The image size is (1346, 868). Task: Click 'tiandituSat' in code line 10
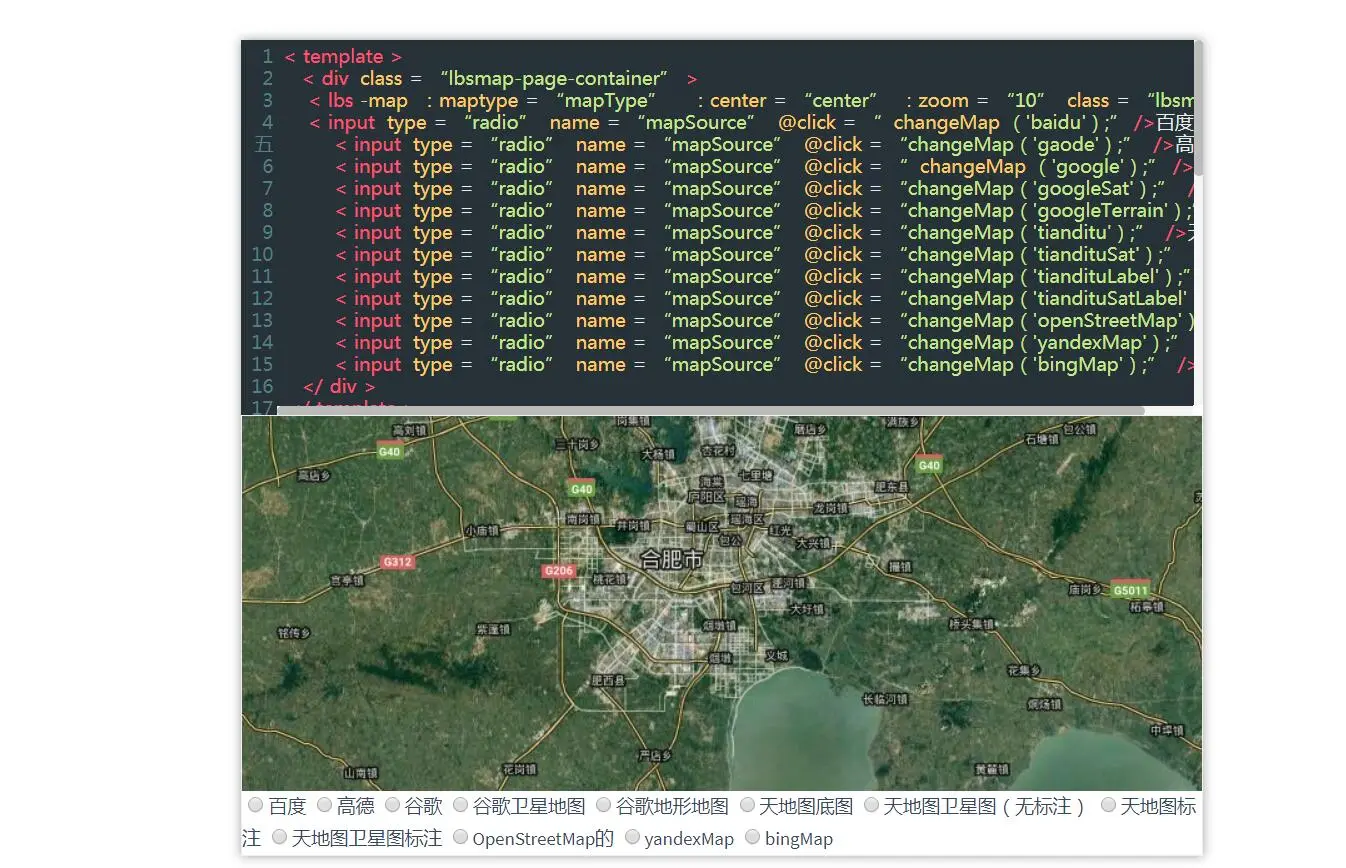tap(1088, 255)
